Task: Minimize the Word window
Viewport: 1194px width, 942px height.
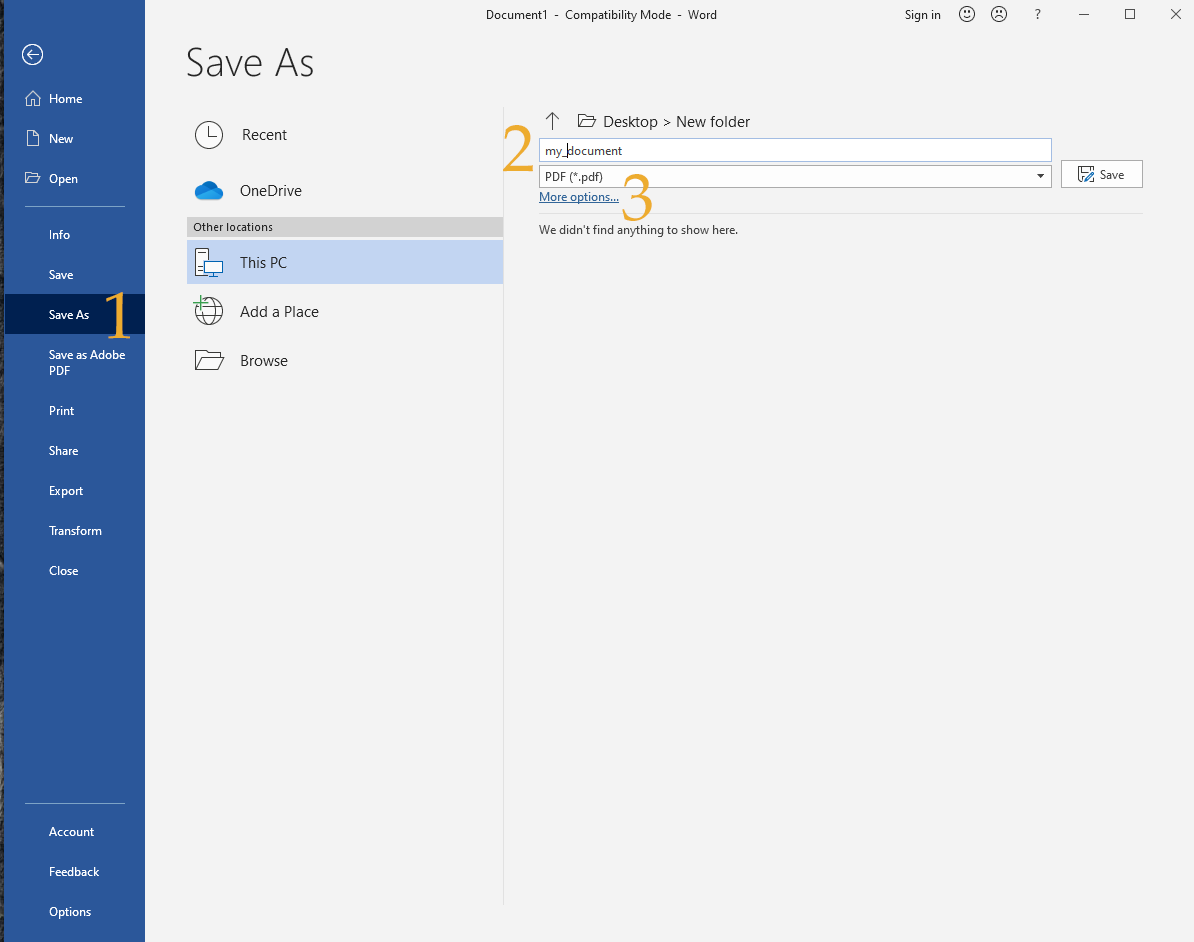Action: tap(1084, 14)
